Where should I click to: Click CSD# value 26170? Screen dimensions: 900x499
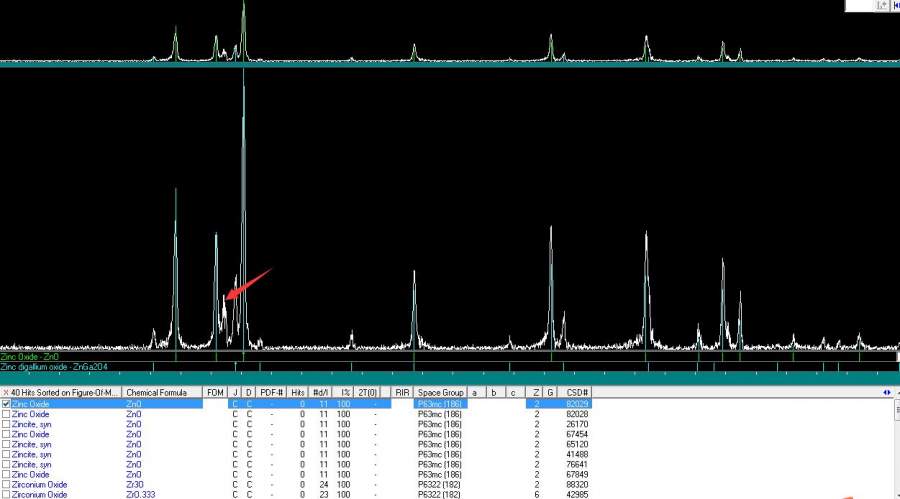pyautogui.click(x=577, y=424)
